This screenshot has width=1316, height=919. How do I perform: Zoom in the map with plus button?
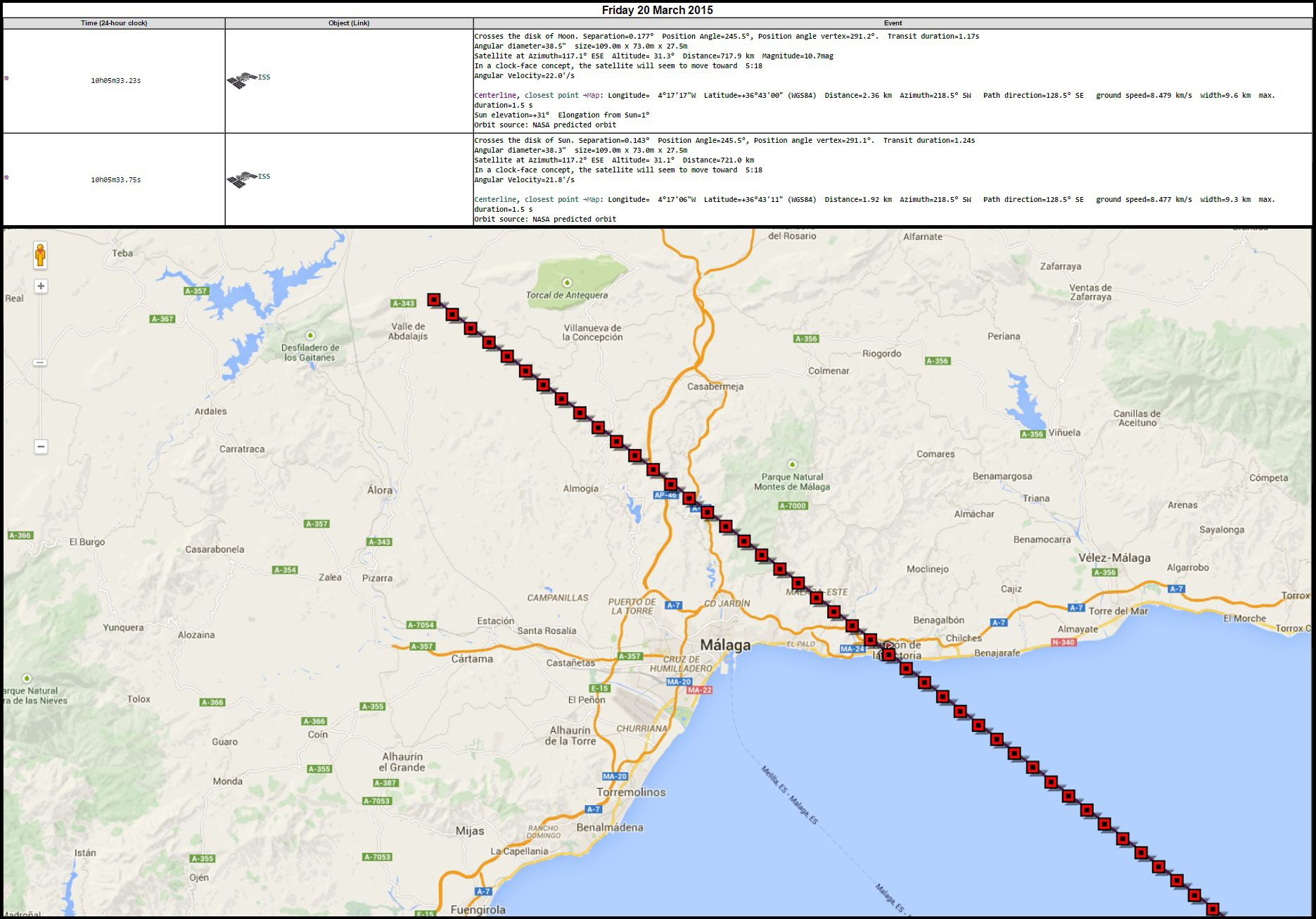pyautogui.click(x=41, y=286)
